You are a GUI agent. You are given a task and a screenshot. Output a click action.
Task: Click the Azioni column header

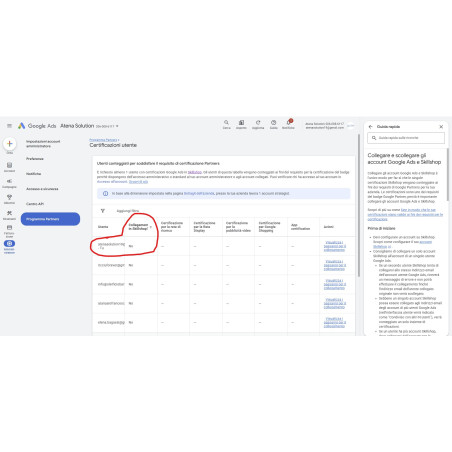[x=329, y=227]
